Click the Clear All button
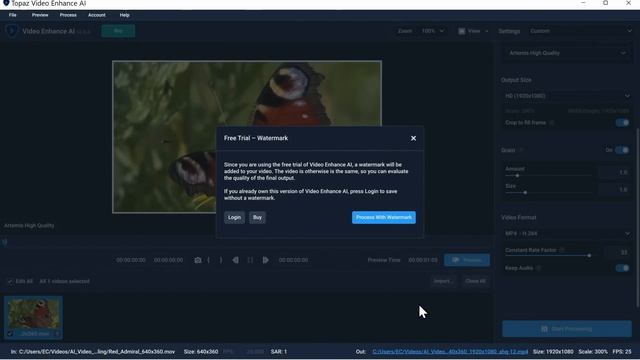The height and width of the screenshot is (360, 640). coord(476,281)
